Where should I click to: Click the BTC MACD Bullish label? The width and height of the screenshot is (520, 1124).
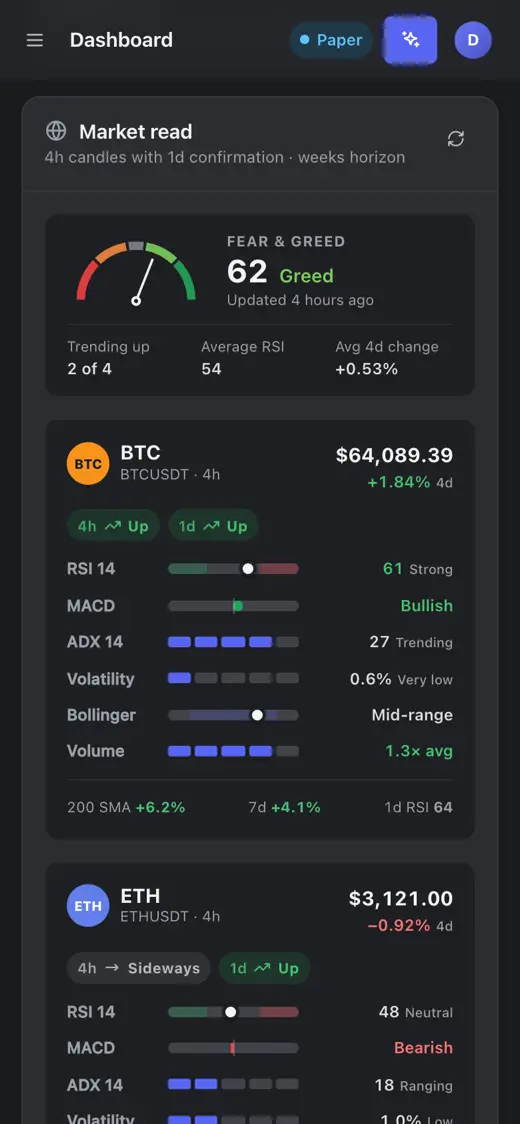pos(427,606)
